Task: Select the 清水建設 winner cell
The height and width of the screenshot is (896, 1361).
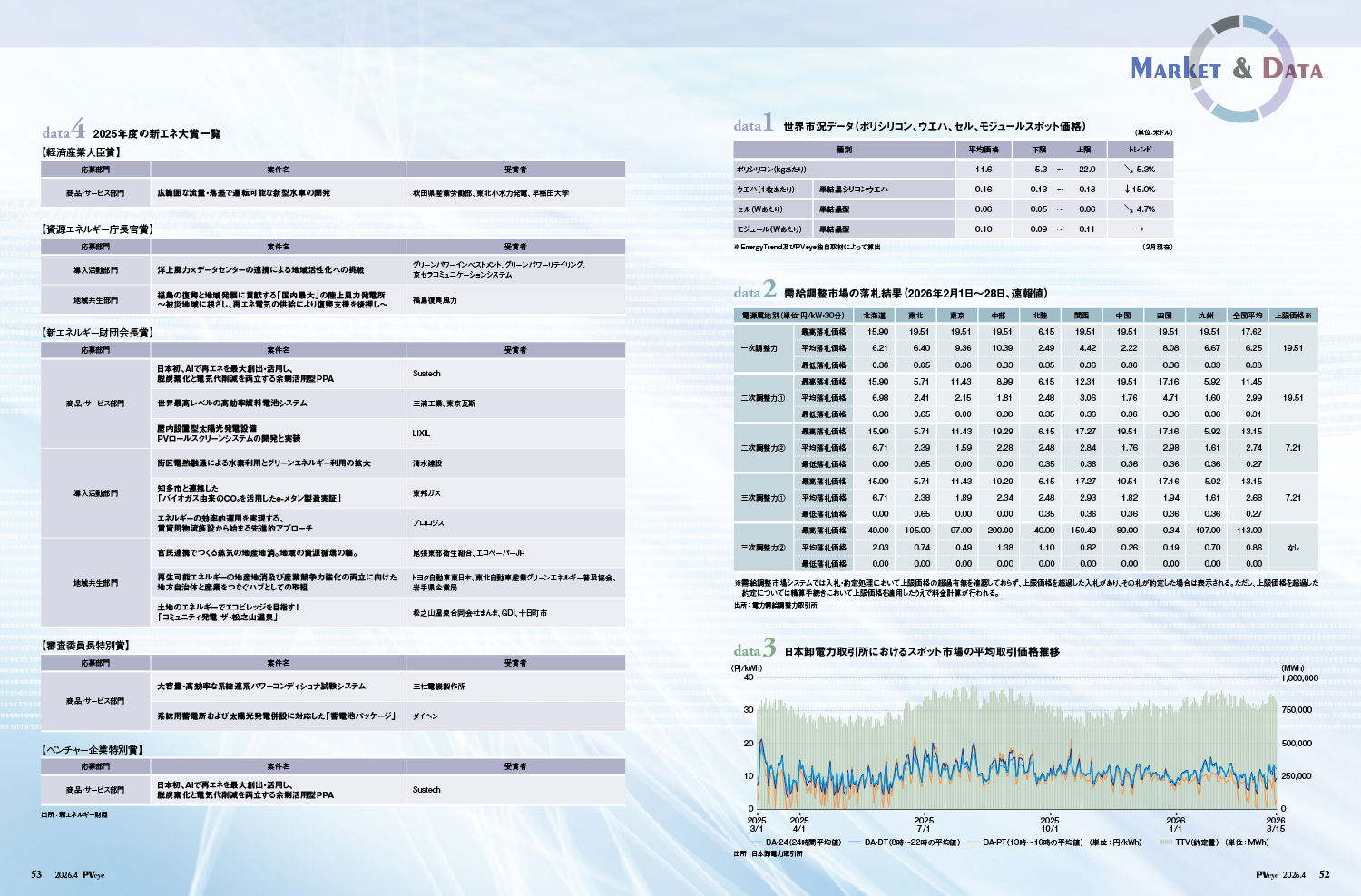Action: [427, 463]
